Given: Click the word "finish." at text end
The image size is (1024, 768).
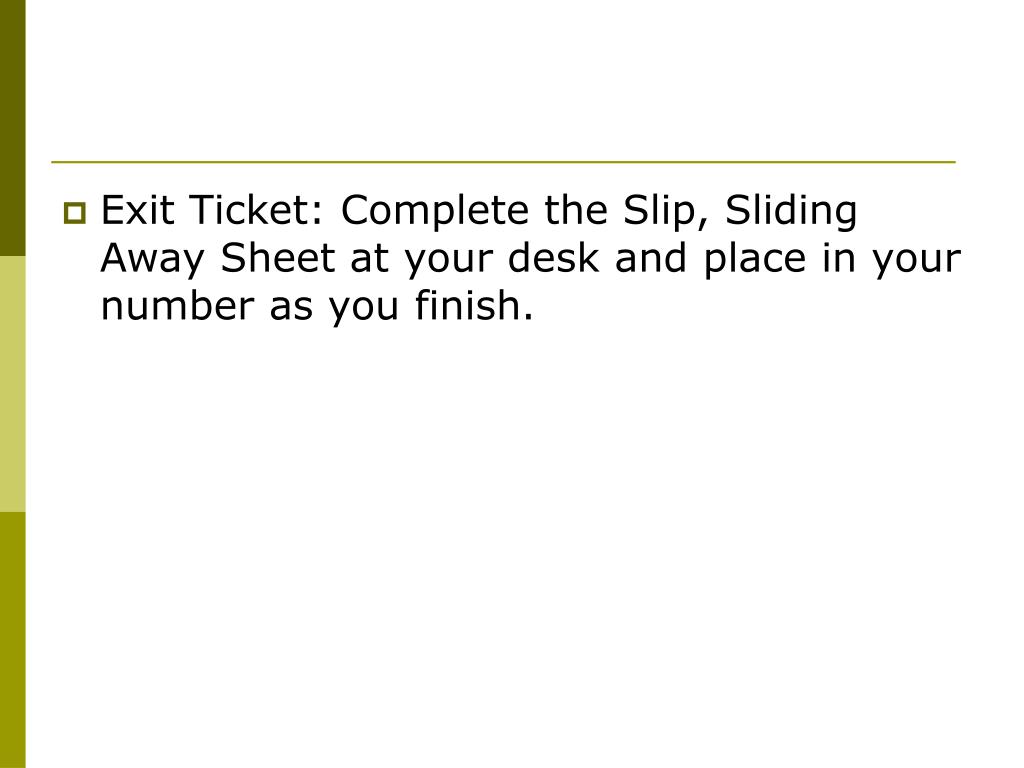Looking at the screenshot, I should [x=474, y=305].
